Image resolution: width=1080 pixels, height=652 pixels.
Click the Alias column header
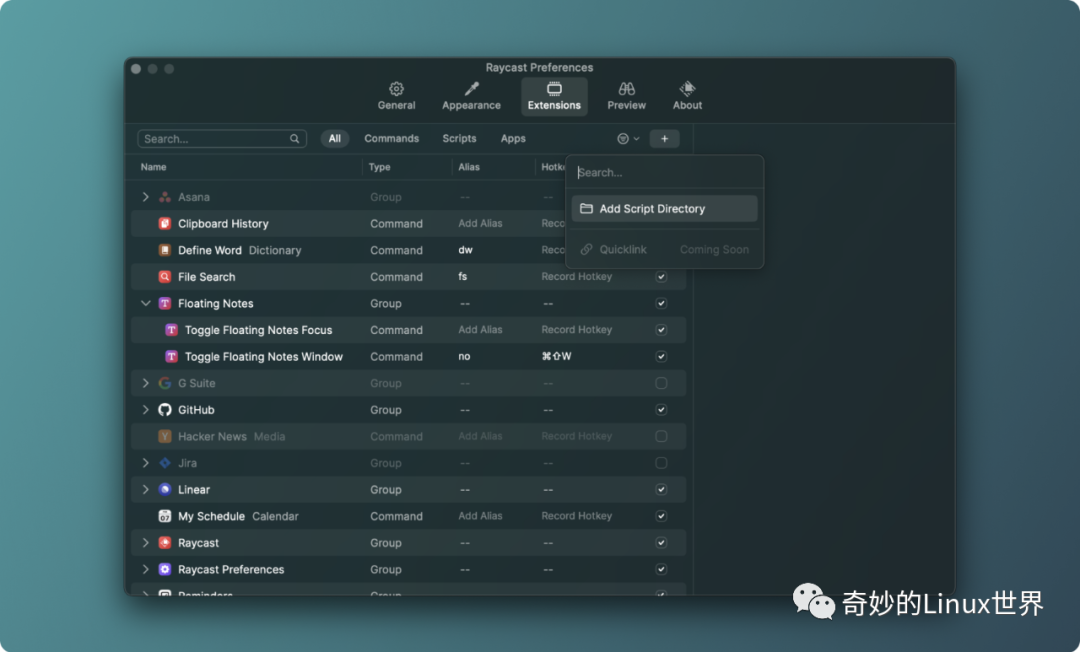coord(468,167)
